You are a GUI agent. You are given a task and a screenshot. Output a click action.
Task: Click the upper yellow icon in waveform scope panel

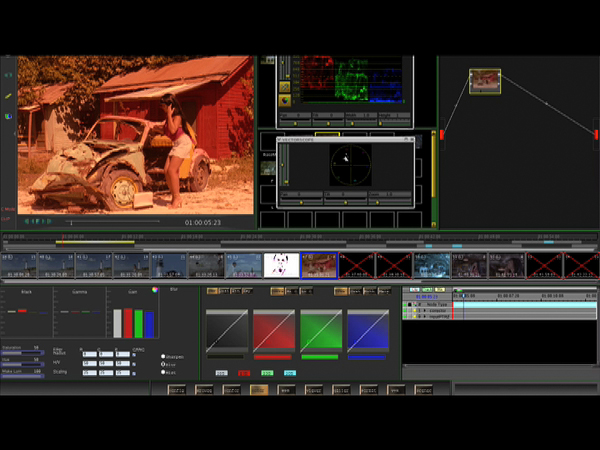pos(284,87)
